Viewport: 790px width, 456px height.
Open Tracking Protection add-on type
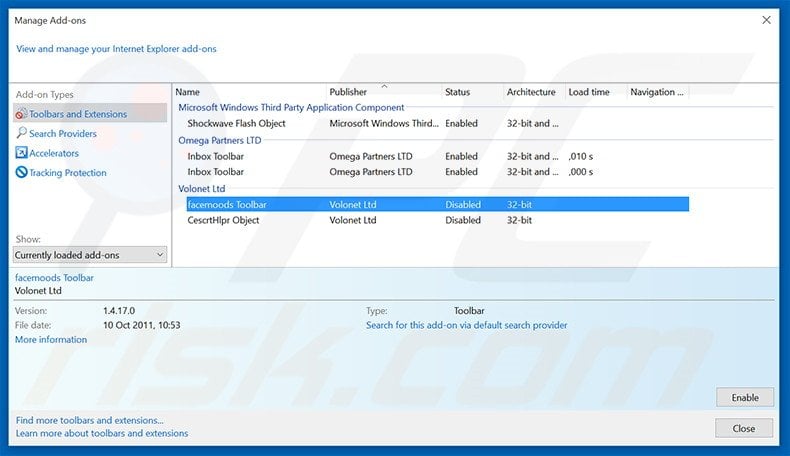68,173
